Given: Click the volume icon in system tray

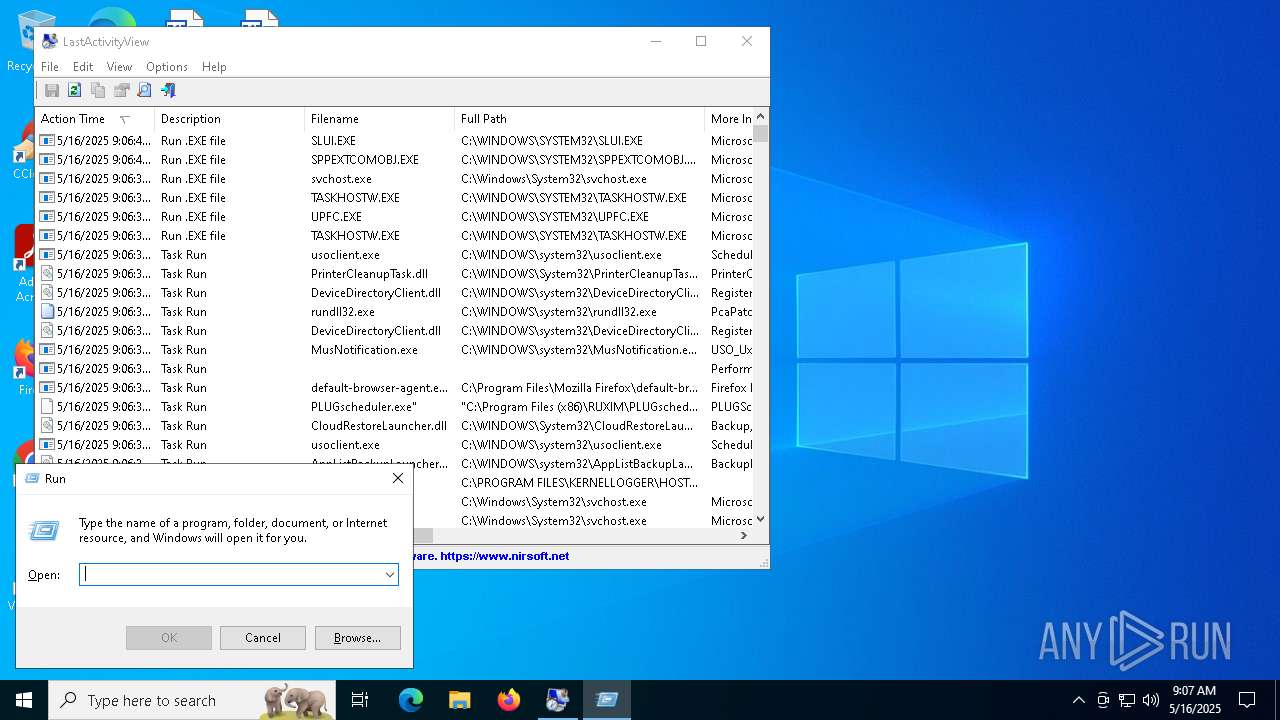Looking at the screenshot, I should coord(1151,700).
